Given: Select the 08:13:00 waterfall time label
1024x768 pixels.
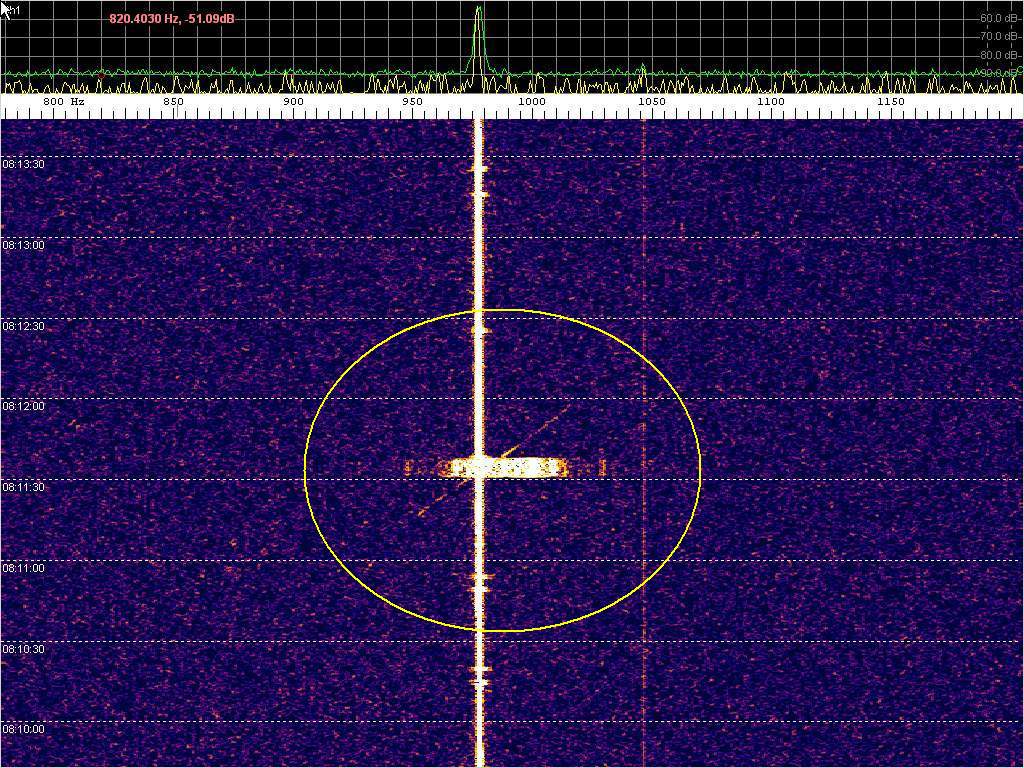Looking at the screenshot, I should (x=22, y=245).
